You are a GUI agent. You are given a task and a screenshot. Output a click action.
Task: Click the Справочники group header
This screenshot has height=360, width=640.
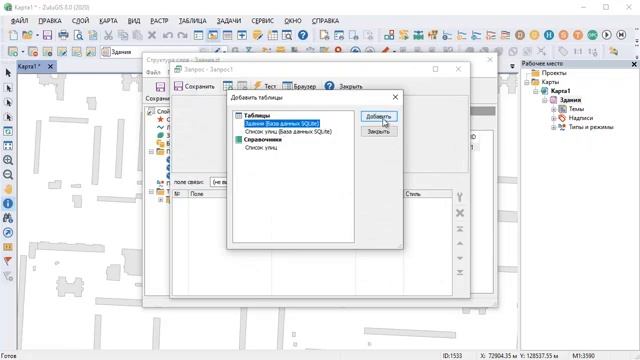click(x=262, y=140)
